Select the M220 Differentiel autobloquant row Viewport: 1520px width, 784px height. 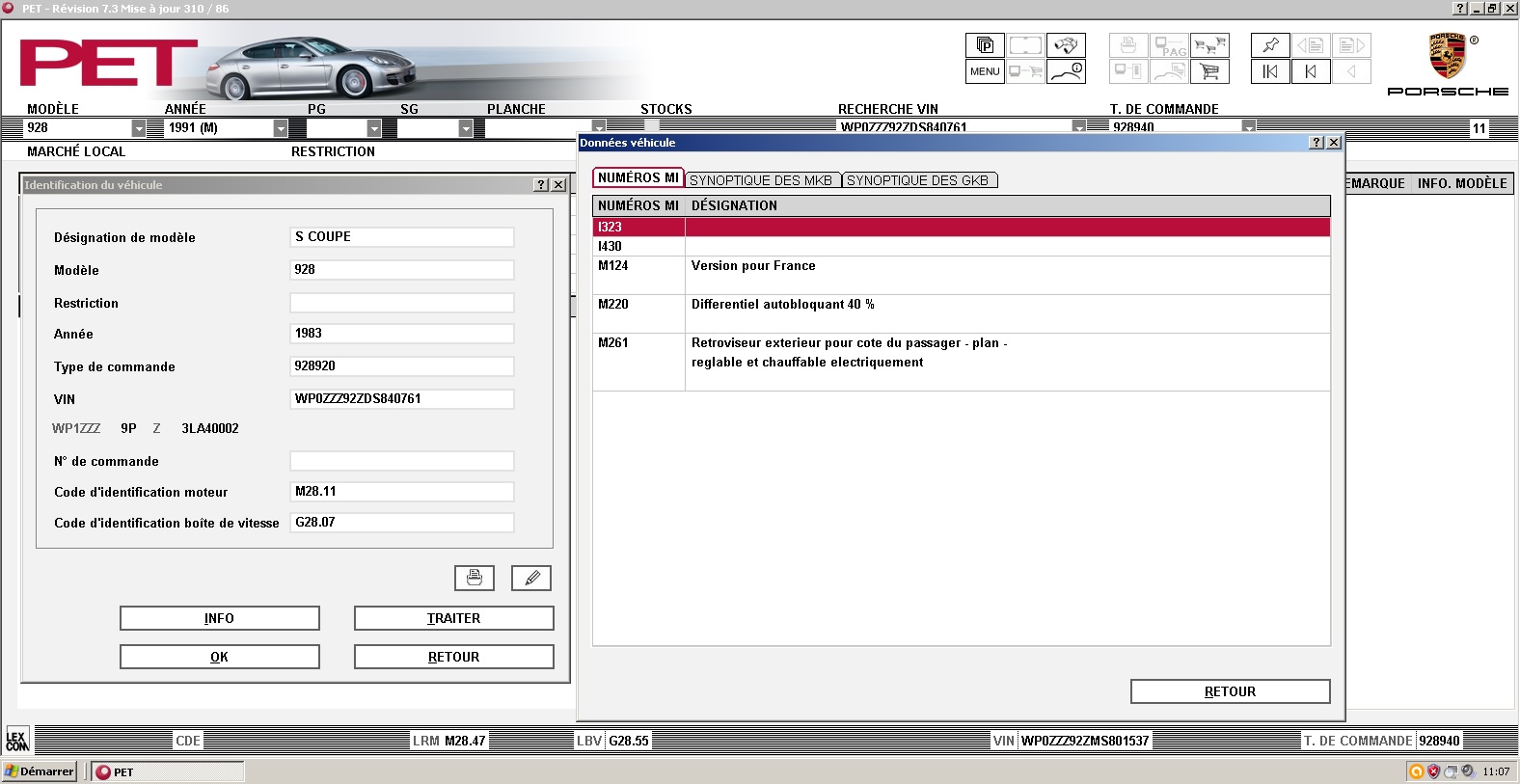point(962,314)
